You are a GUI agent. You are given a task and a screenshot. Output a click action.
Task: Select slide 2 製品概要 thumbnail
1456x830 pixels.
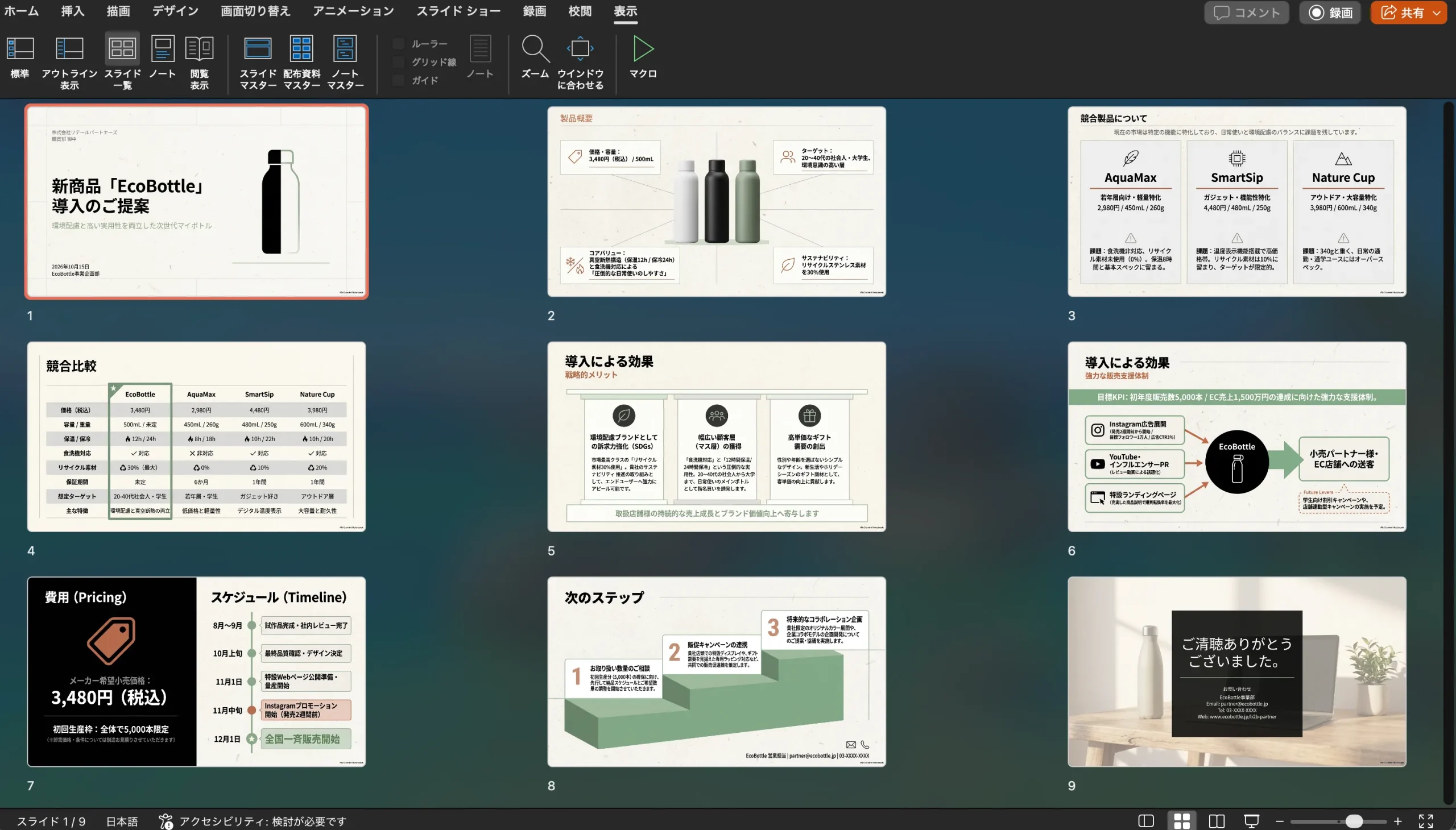tap(716, 201)
